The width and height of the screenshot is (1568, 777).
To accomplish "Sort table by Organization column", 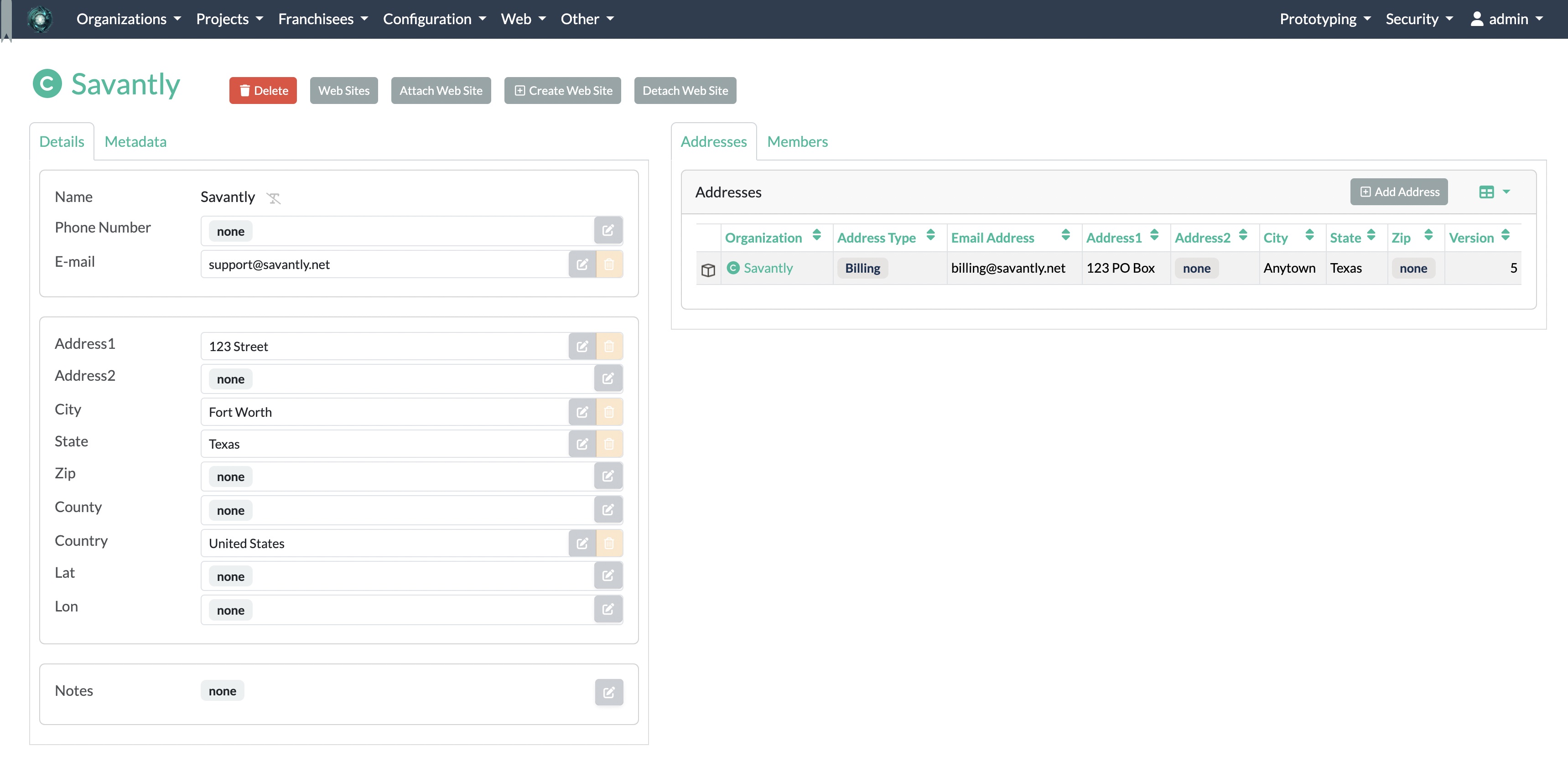I will tap(817, 235).
